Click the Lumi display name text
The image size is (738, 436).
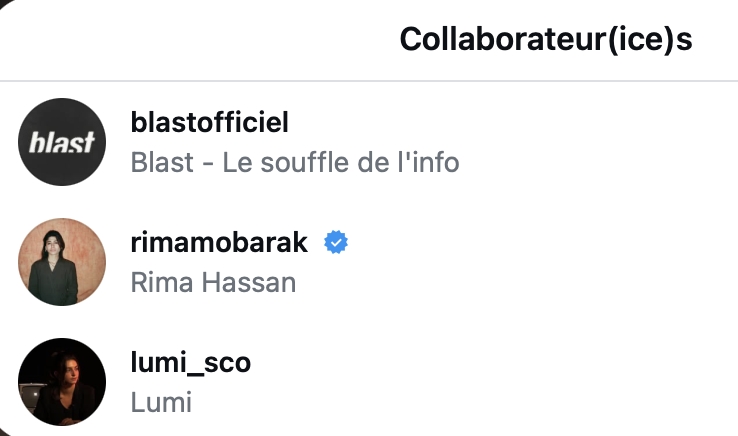[161, 403]
